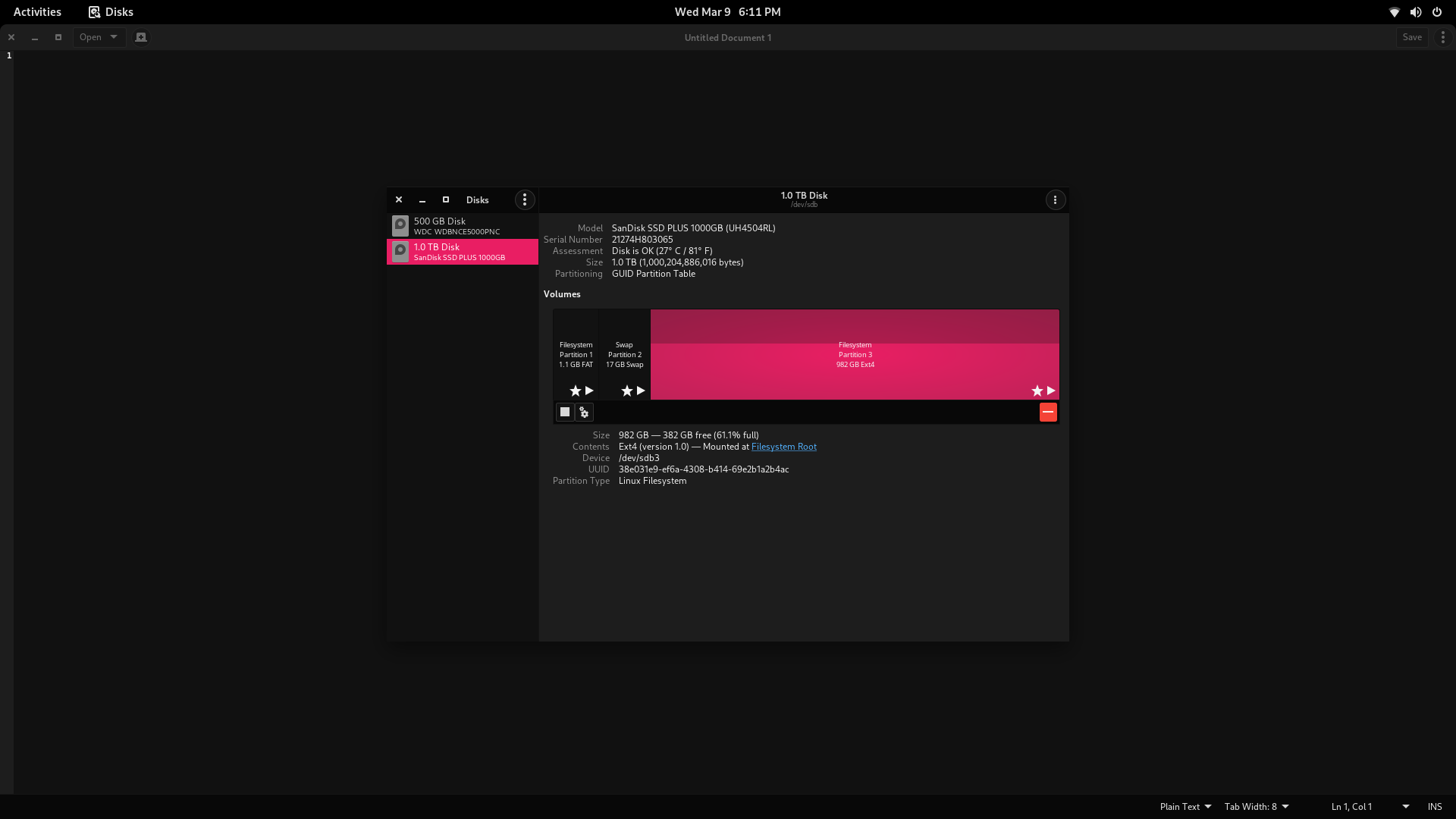1456x819 pixels.
Task: Follow the Filesystem Root link
Action: coord(783,447)
